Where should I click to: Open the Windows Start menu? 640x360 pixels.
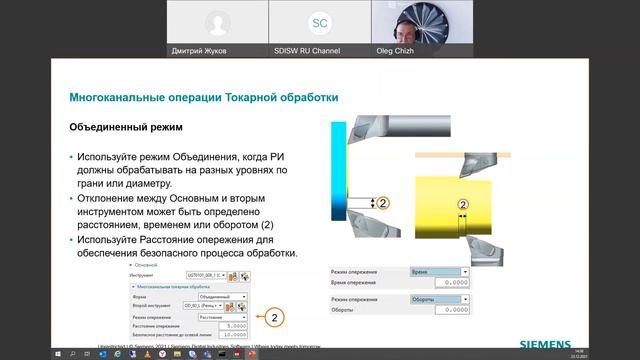click(58, 354)
